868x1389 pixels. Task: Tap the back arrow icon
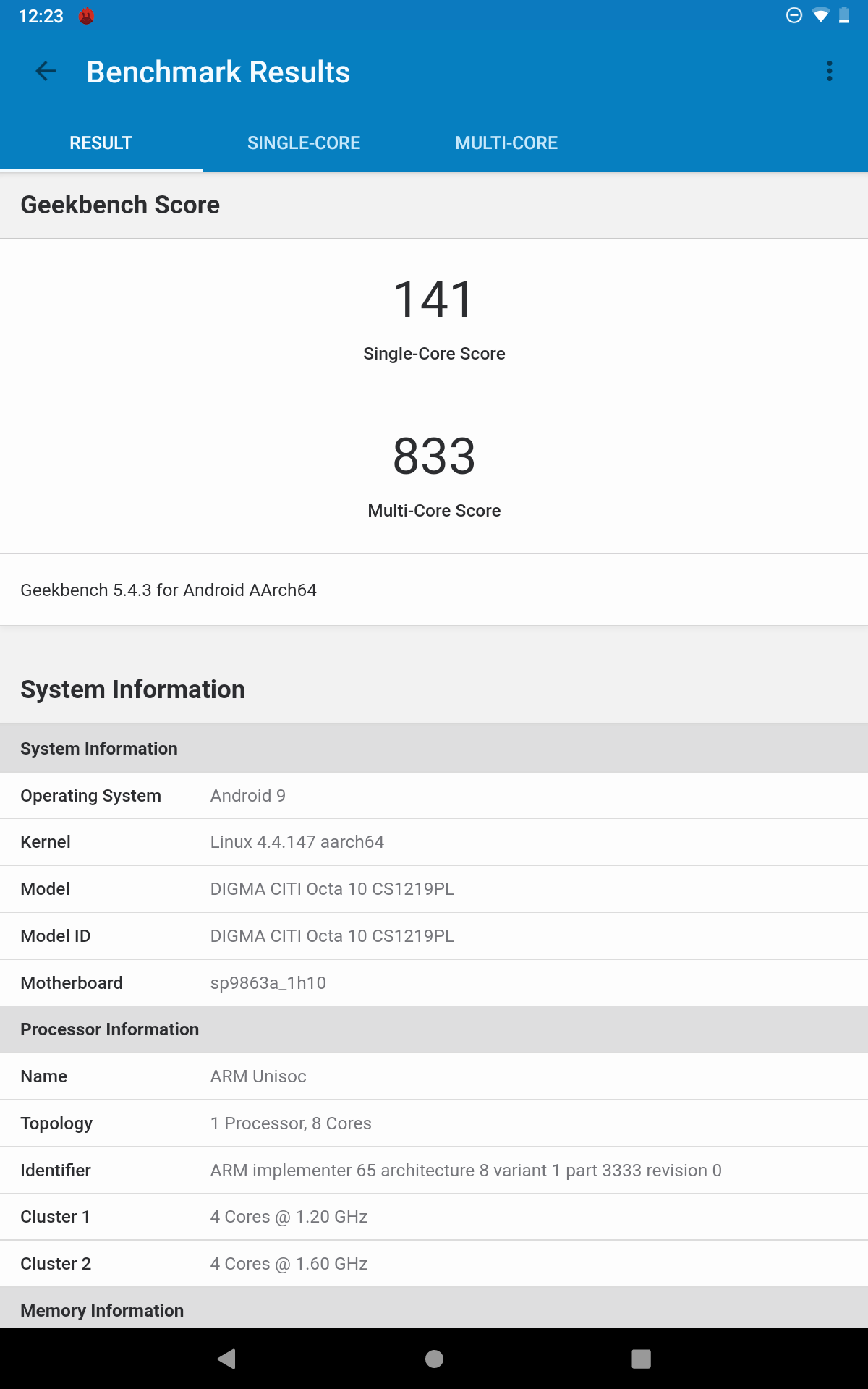[46, 71]
